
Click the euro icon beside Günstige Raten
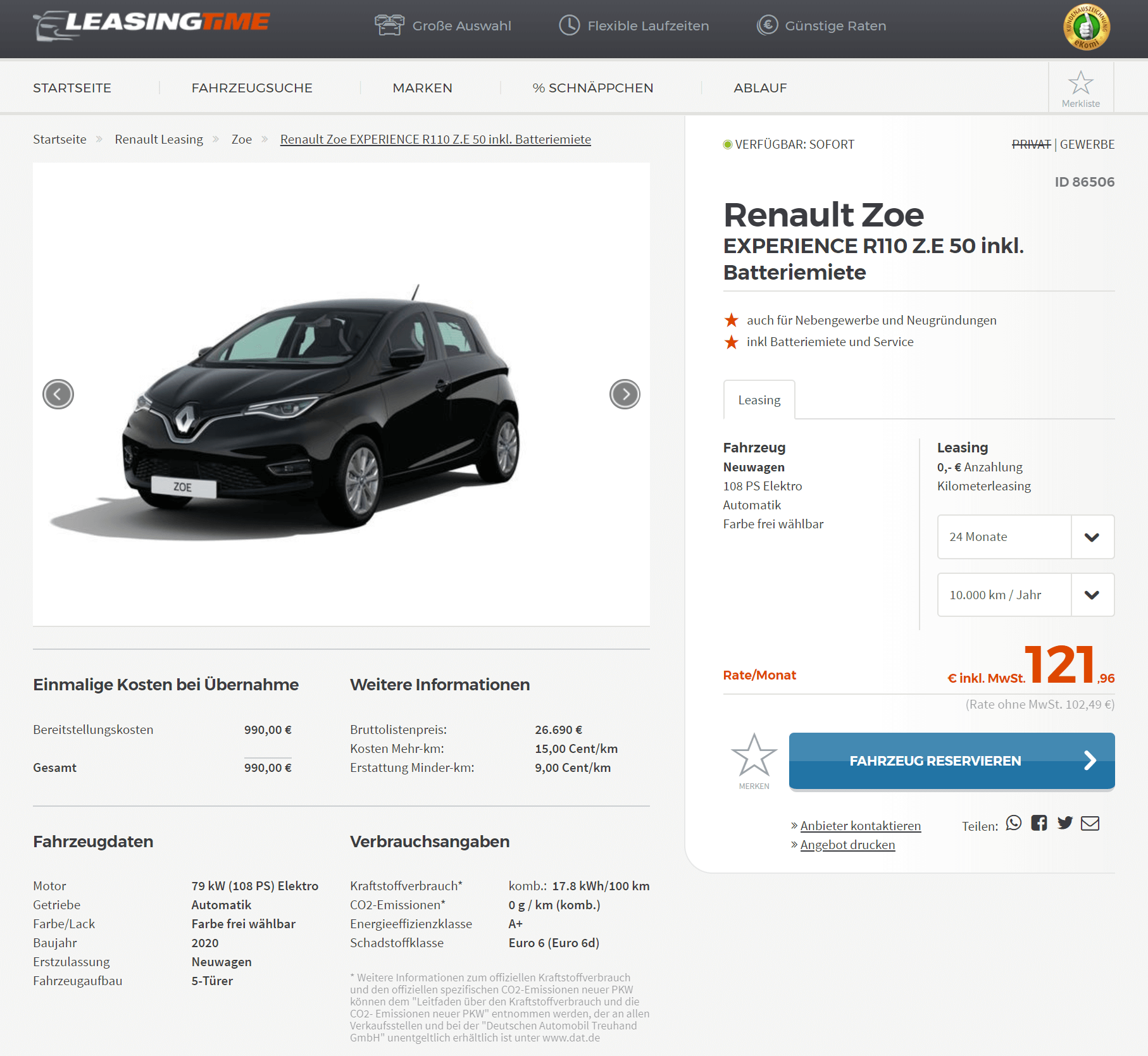click(767, 25)
